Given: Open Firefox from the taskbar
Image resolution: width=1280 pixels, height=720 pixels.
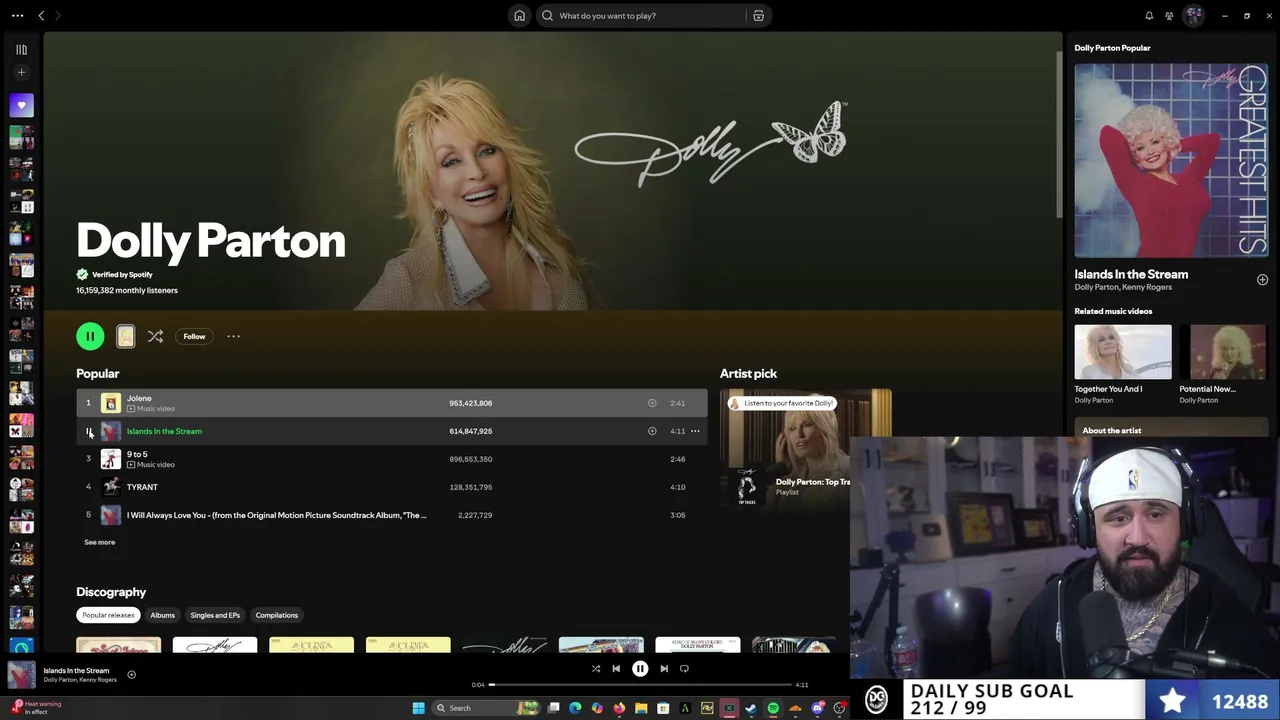Looking at the screenshot, I should tap(619, 708).
